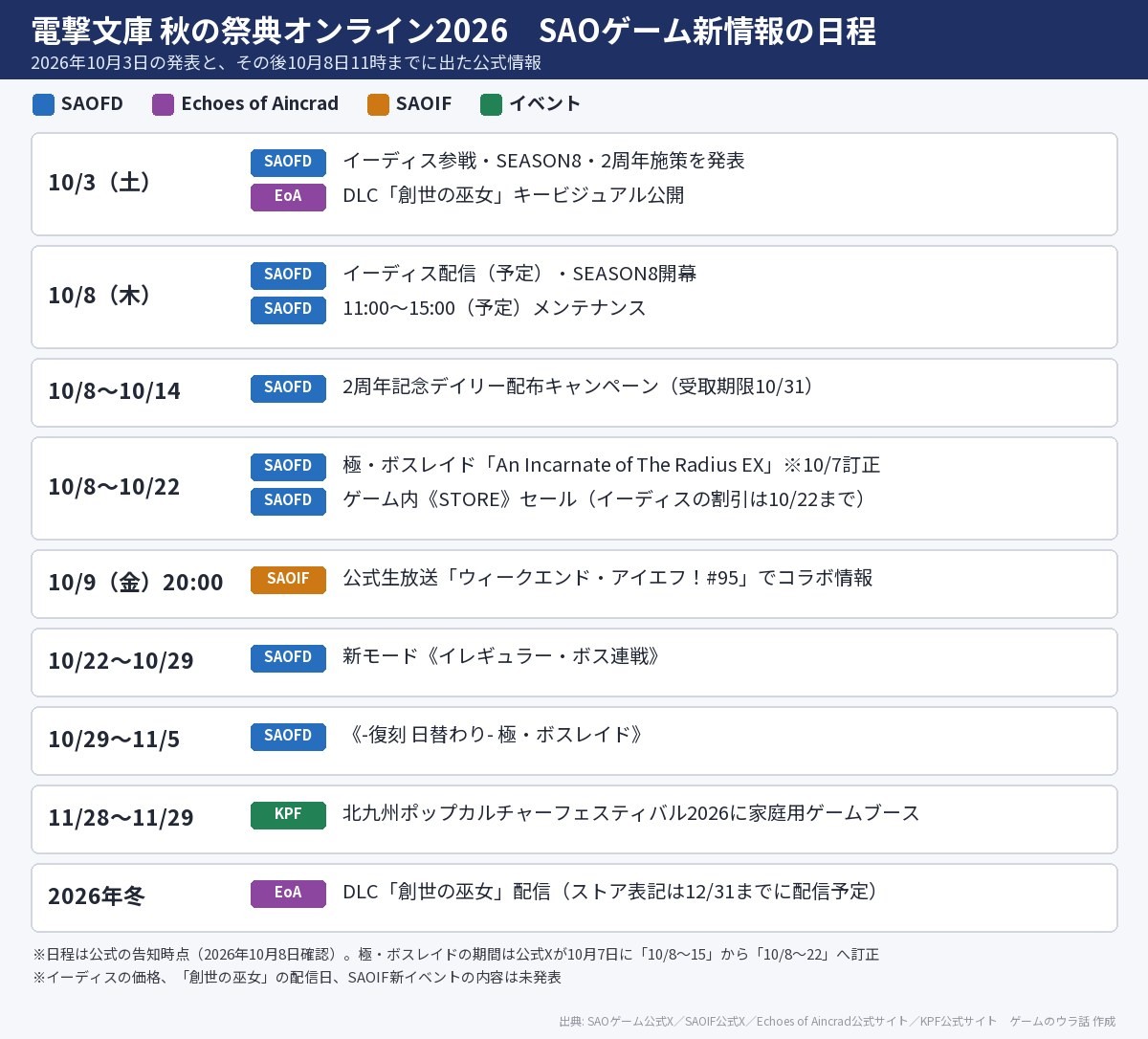Screen dimensions: 1148x1039
Task: Click 11:00〜15:00（予定）メンテナンス text
Action: click(x=495, y=308)
